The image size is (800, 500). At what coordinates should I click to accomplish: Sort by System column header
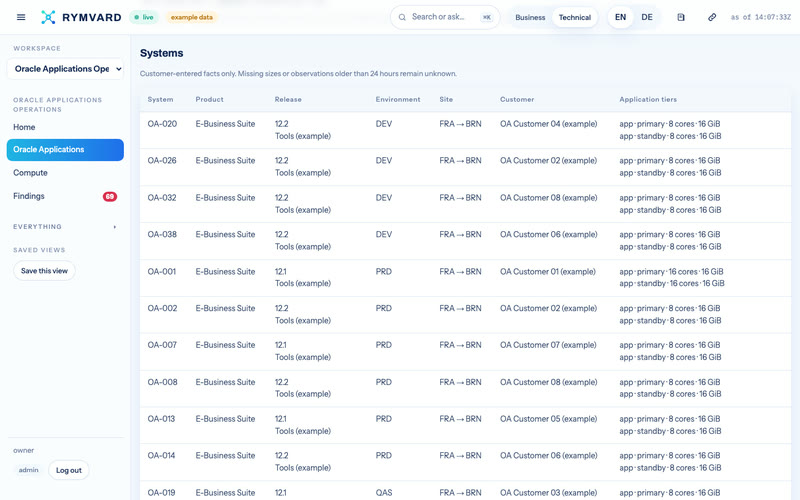point(160,99)
